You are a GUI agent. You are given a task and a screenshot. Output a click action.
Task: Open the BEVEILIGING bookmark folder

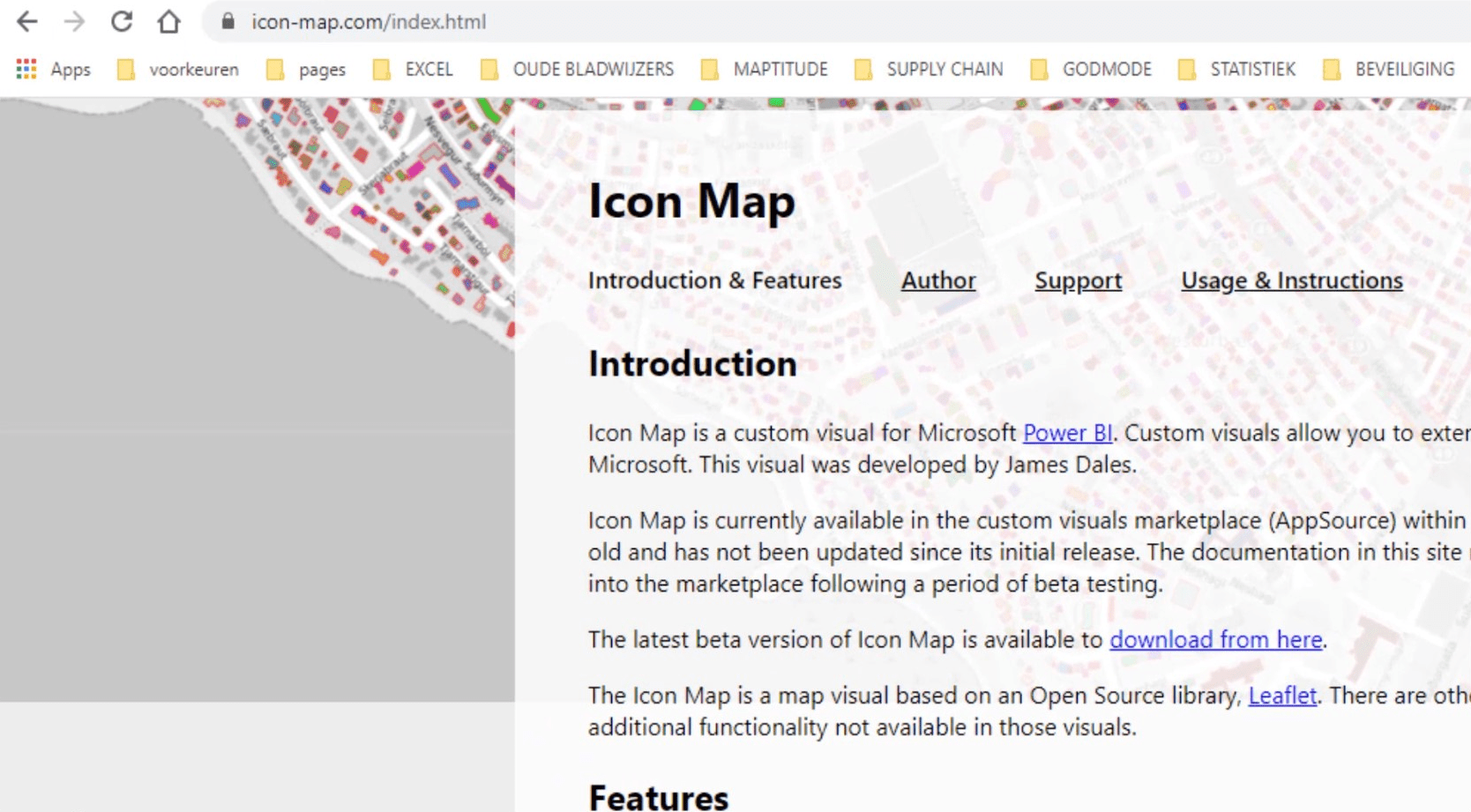point(1389,69)
